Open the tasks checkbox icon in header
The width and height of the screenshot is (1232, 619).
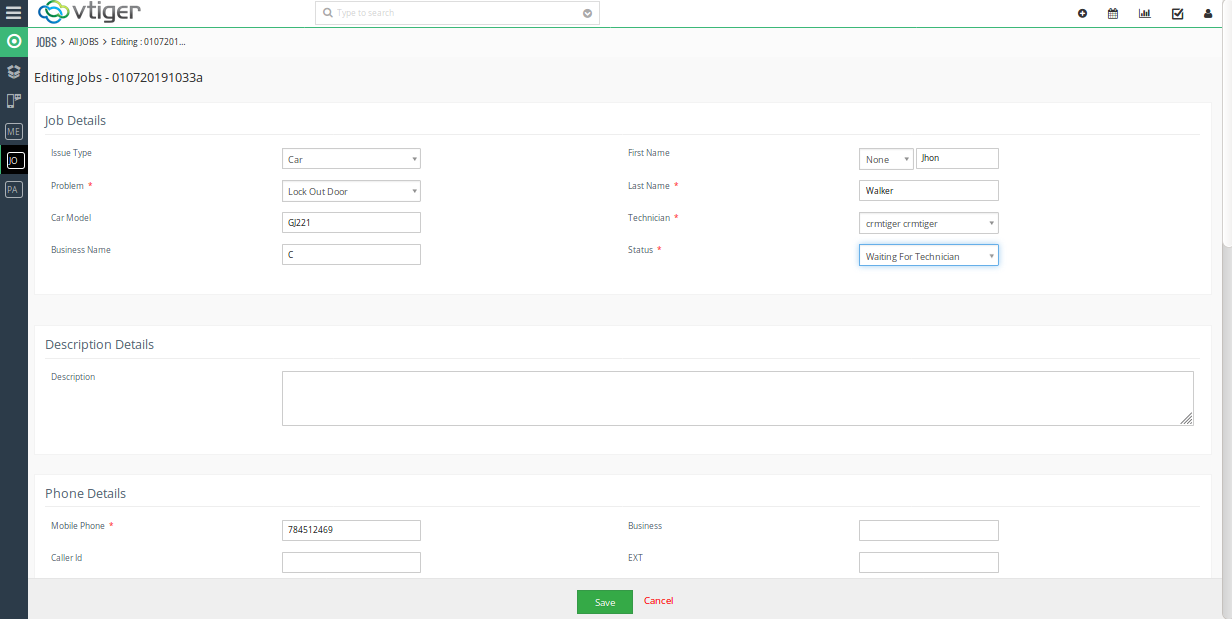[x=1177, y=14]
